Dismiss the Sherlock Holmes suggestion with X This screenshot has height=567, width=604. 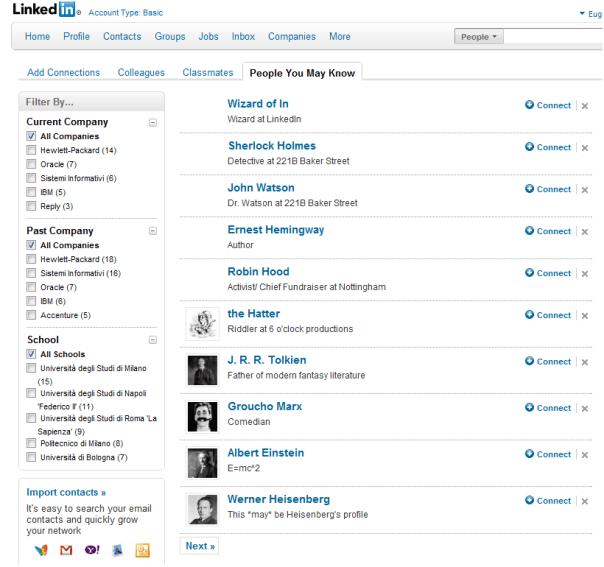(585, 147)
